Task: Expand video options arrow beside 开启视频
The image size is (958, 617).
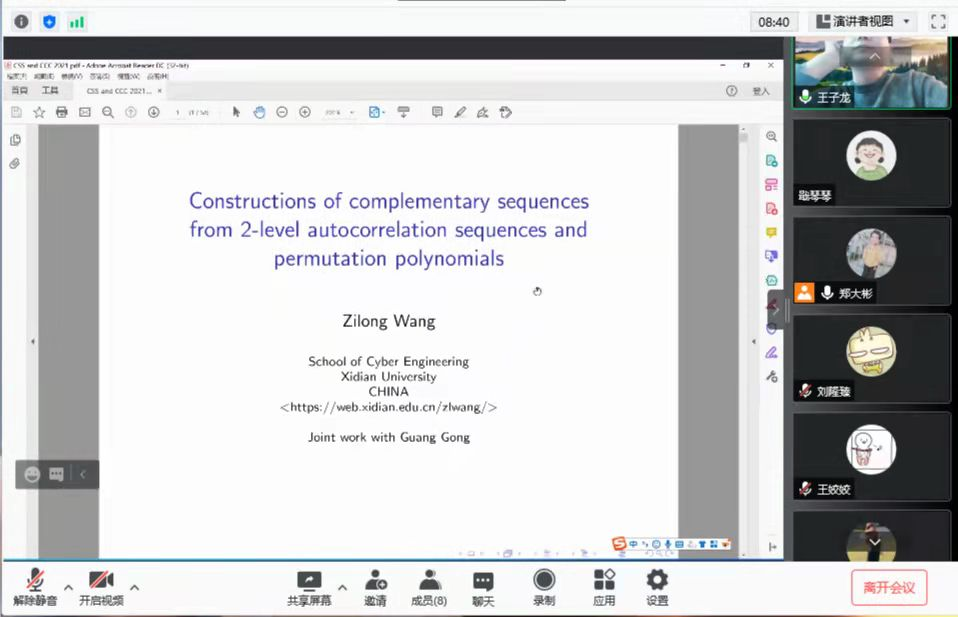Action: coord(134,587)
